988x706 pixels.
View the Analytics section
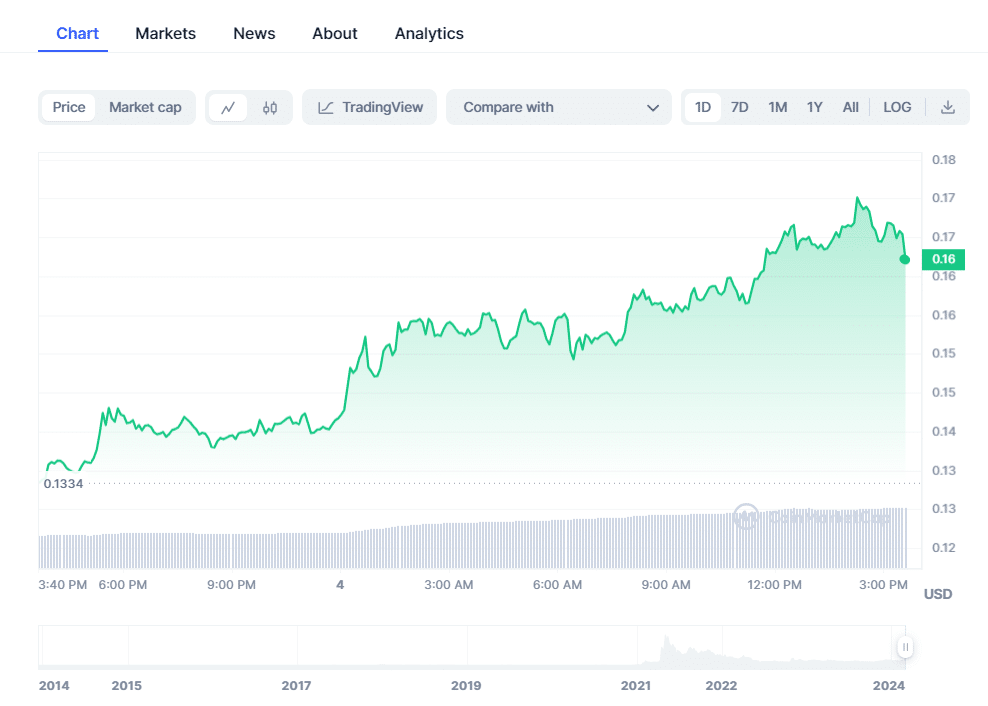click(x=429, y=33)
